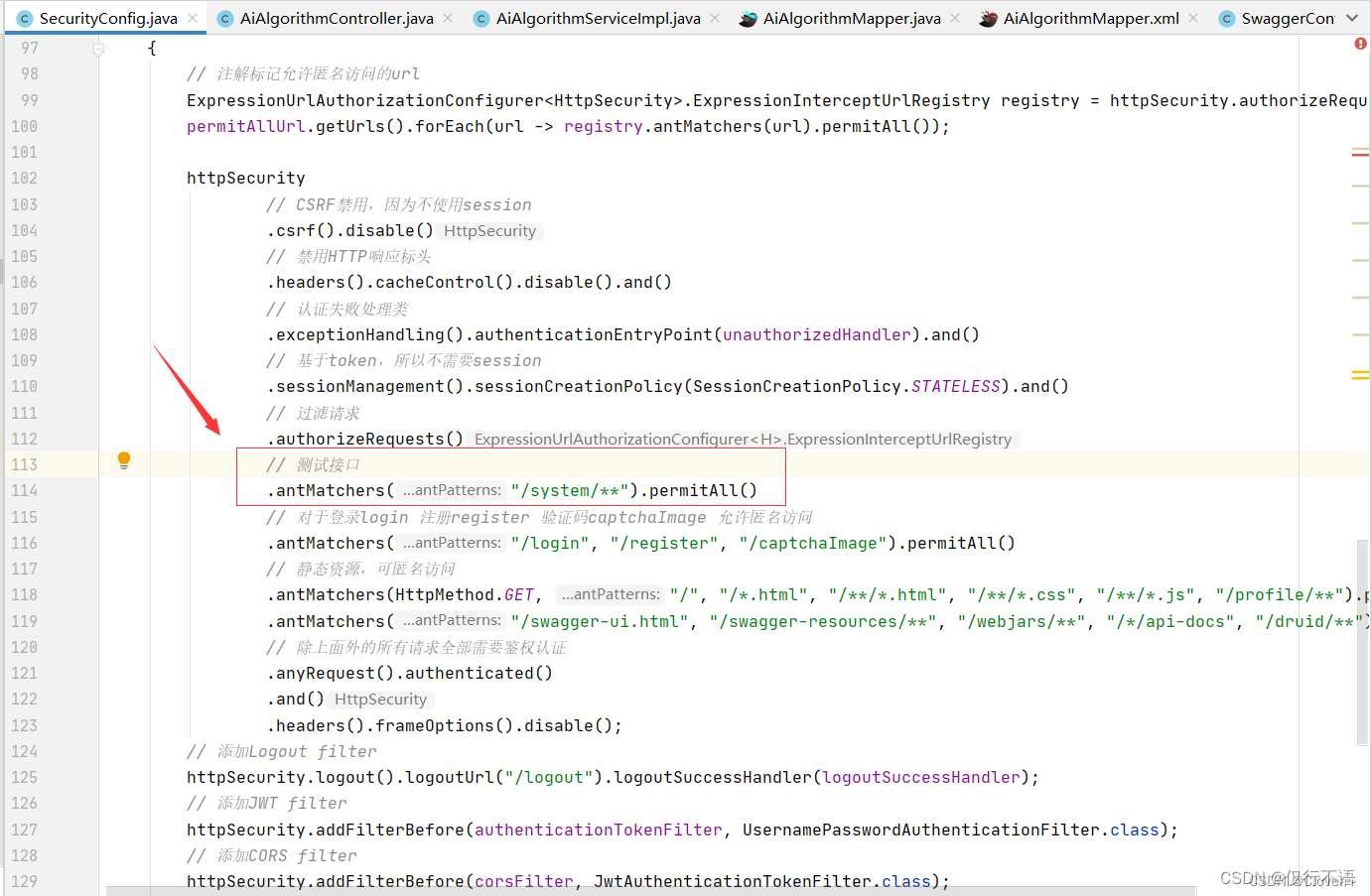This screenshot has width=1371, height=896.
Task: Close the AiAlgorithmController.java tab
Action: pos(448,18)
